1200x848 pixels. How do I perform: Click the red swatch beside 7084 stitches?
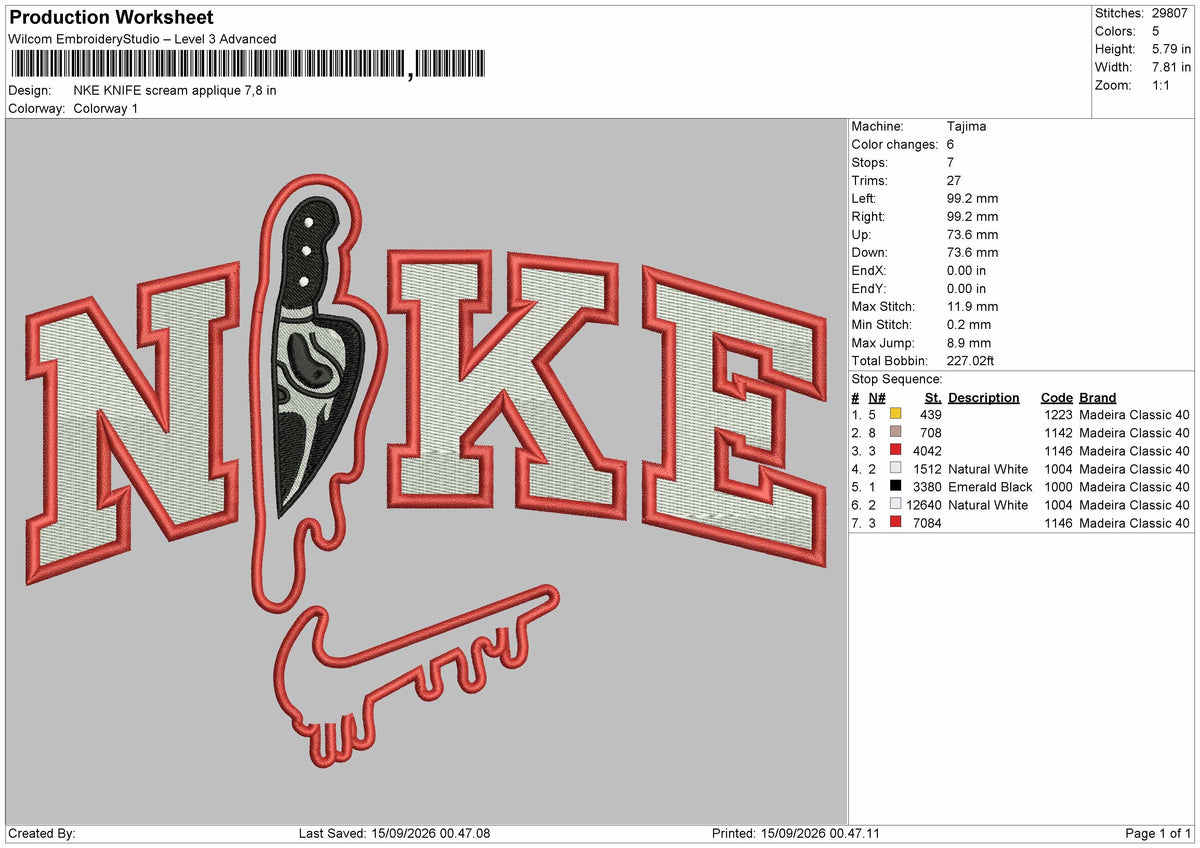click(895, 522)
